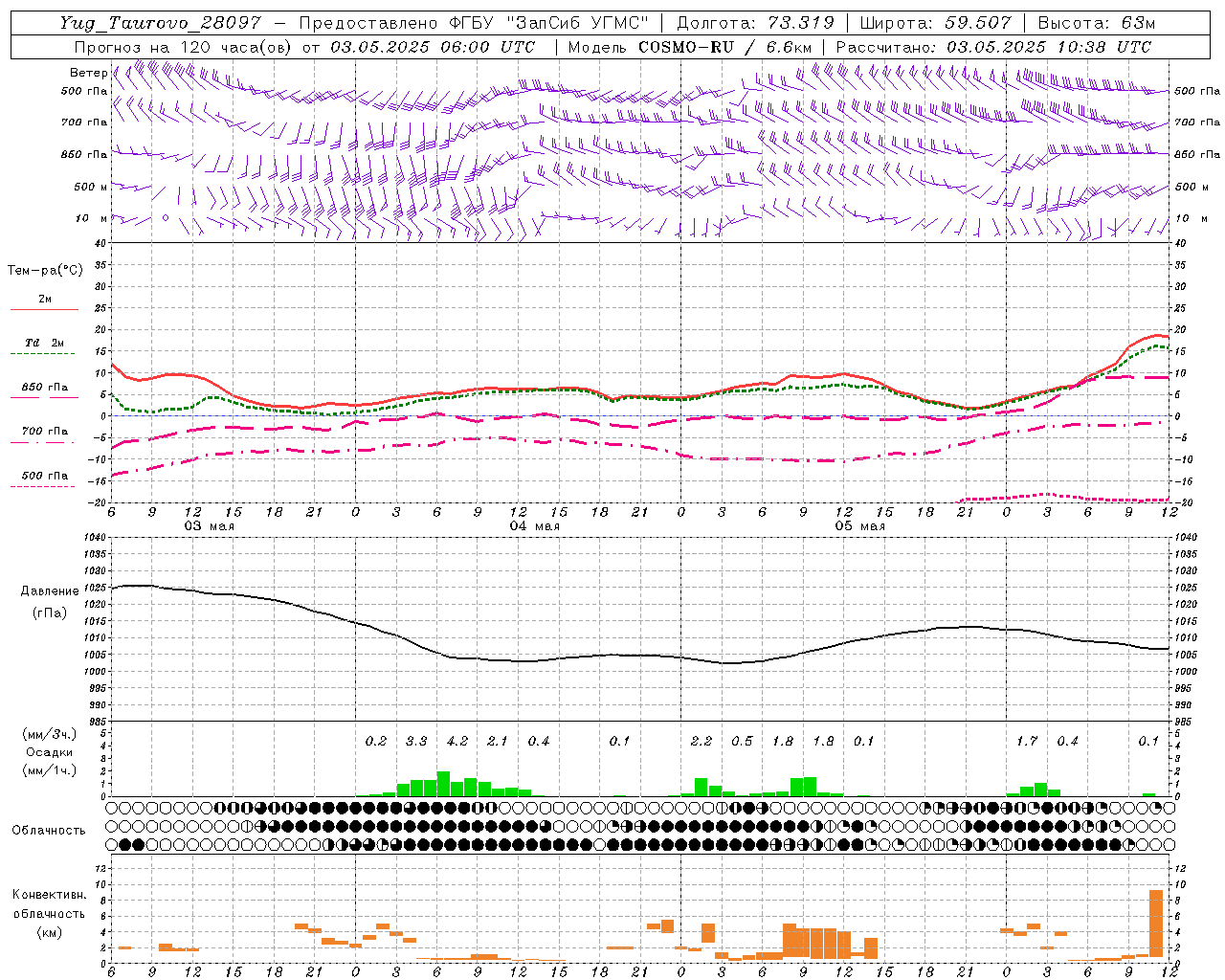
Task: Click the 3-hour precipitation value "0.5"
Action: (742, 741)
